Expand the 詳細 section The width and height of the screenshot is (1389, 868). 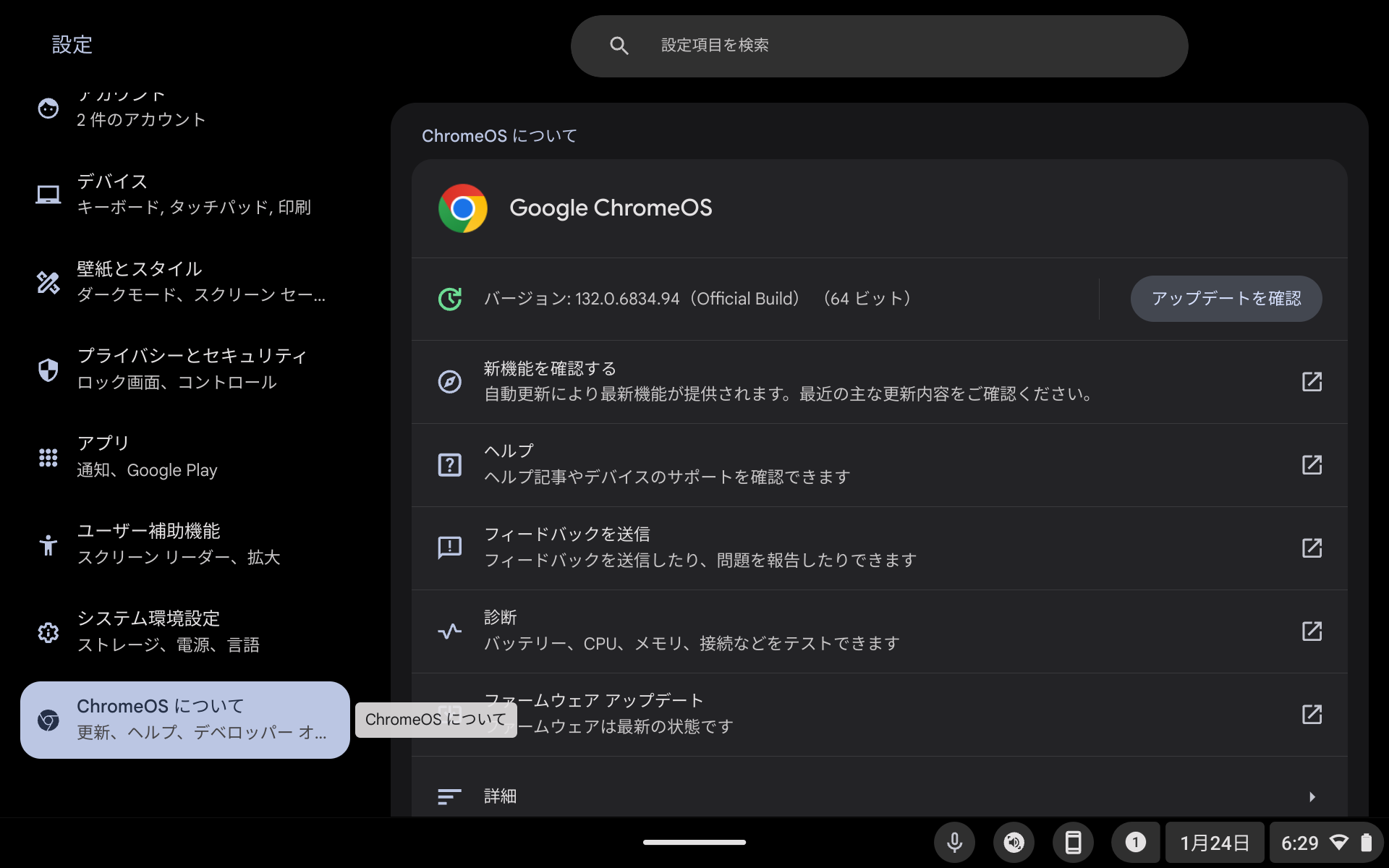coord(868,796)
